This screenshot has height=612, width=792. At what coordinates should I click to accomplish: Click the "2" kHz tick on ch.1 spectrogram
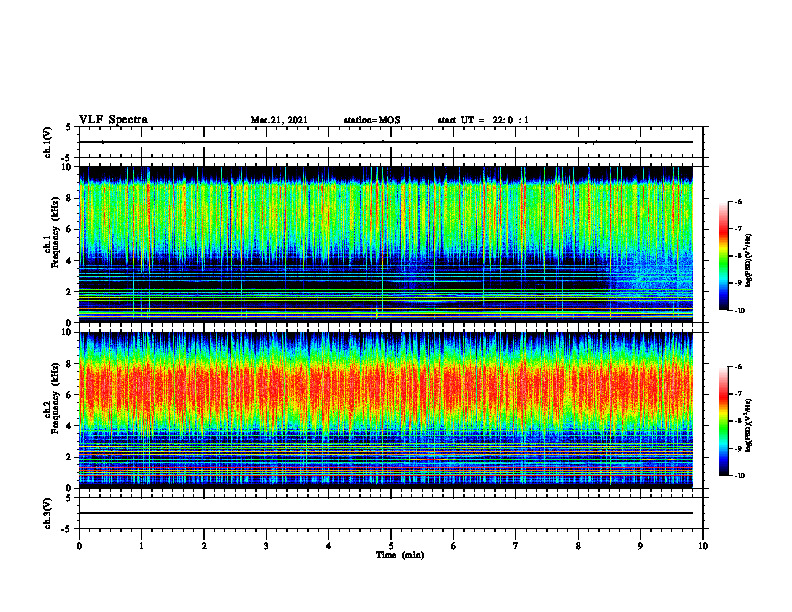(x=70, y=292)
